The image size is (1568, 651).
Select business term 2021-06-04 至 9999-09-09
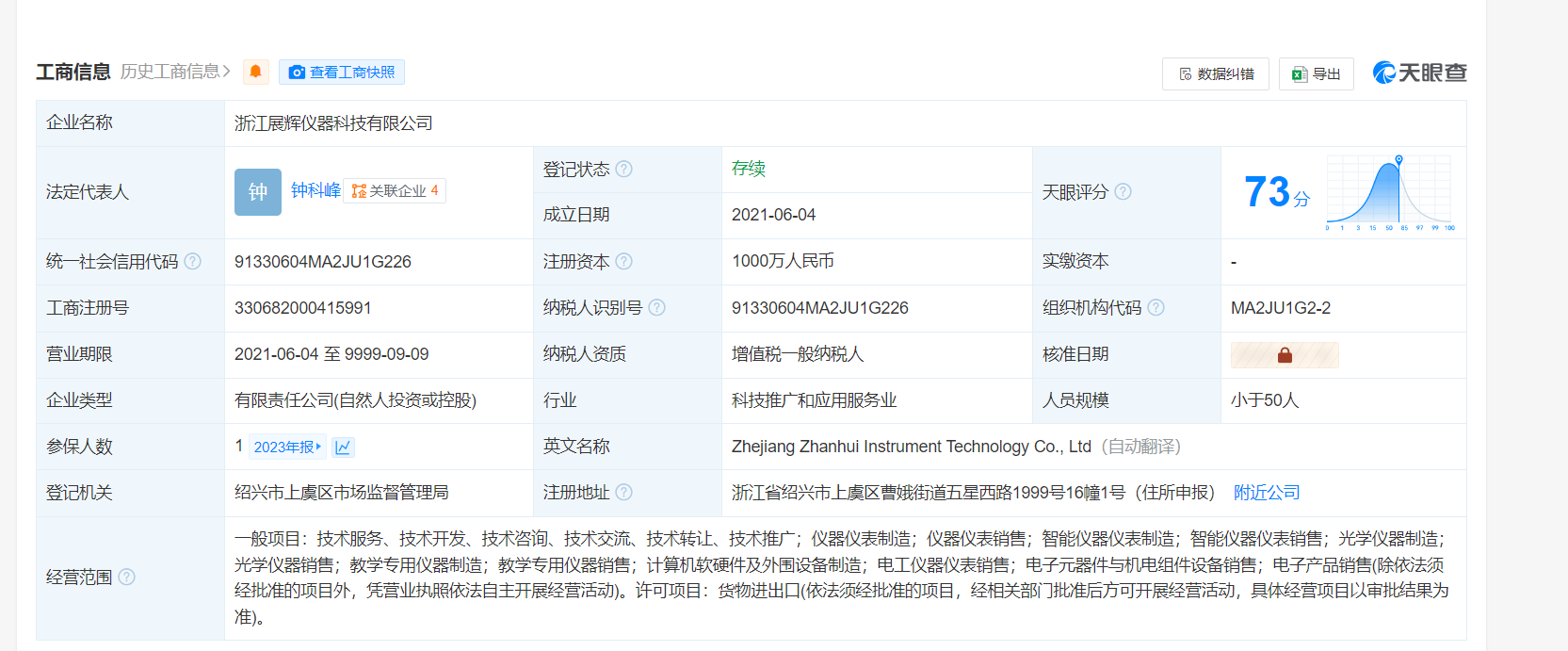coord(331,354)
